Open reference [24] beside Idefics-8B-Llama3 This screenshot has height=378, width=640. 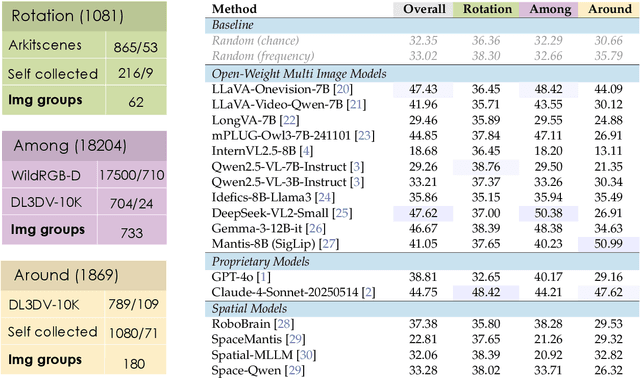pyautogui.click(x=325, y=198)
